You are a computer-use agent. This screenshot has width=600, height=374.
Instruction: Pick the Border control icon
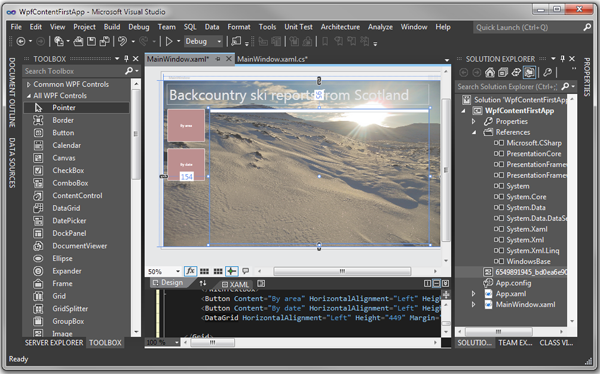coord(38,120)
